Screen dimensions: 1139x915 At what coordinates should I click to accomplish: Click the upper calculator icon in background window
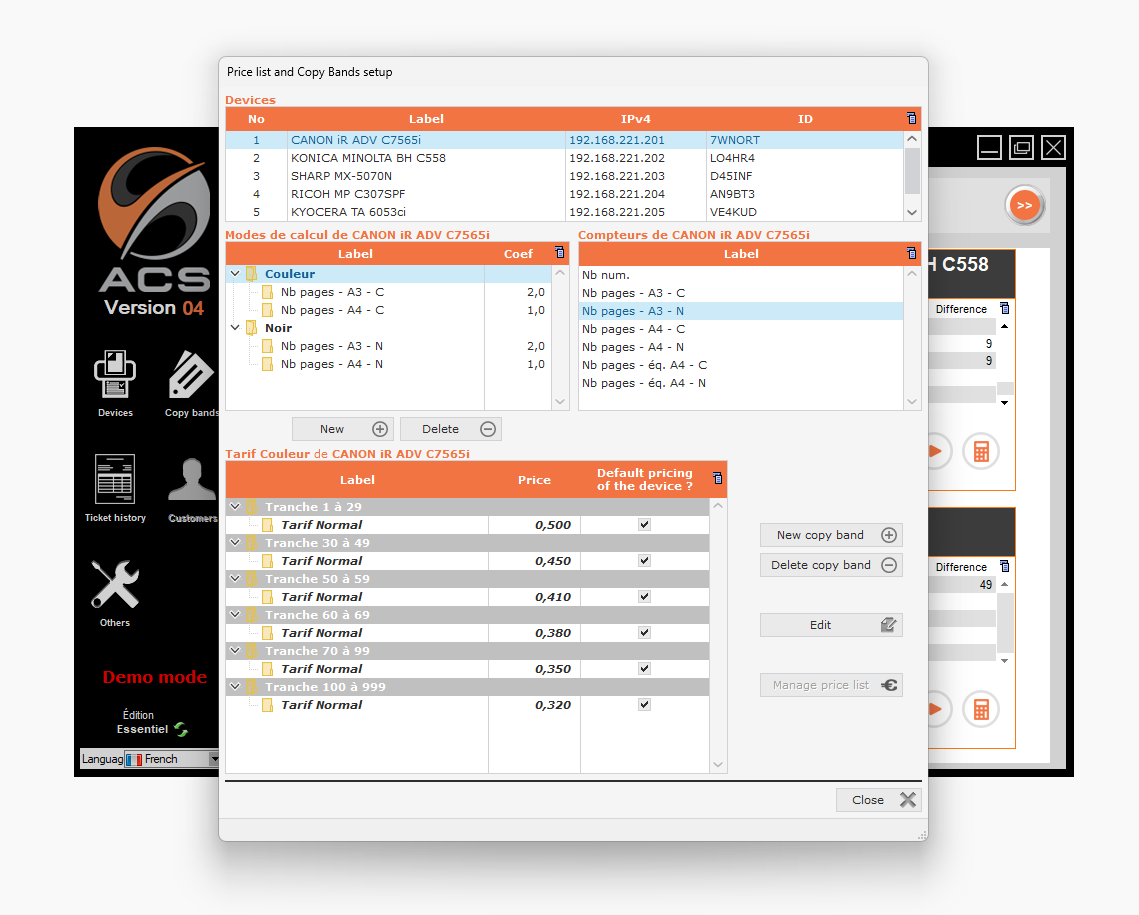[x=981, y=451]
